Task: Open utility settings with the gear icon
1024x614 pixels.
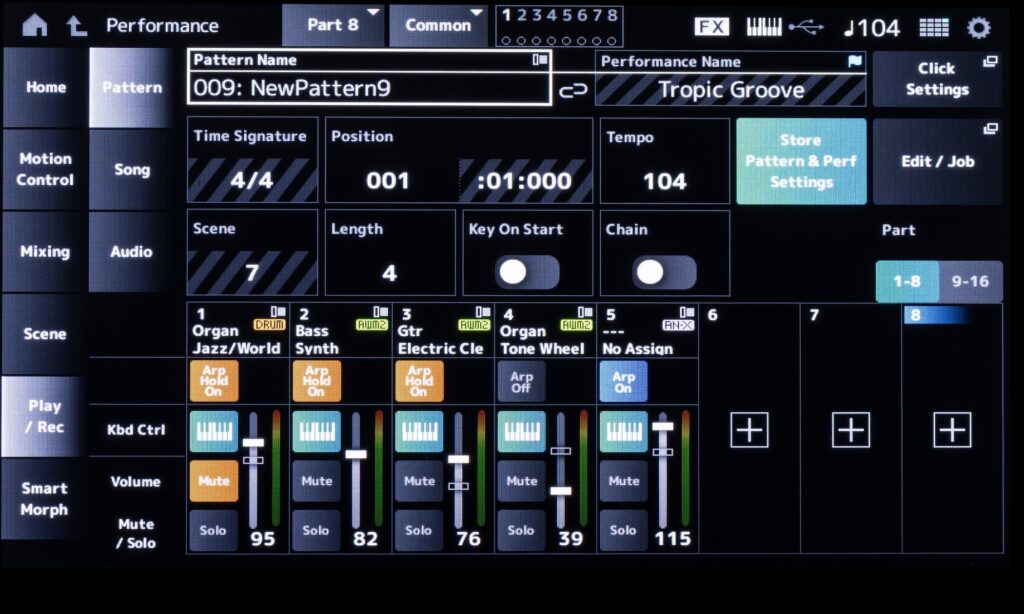Action: pyautogui.click(x=978, y=27)
